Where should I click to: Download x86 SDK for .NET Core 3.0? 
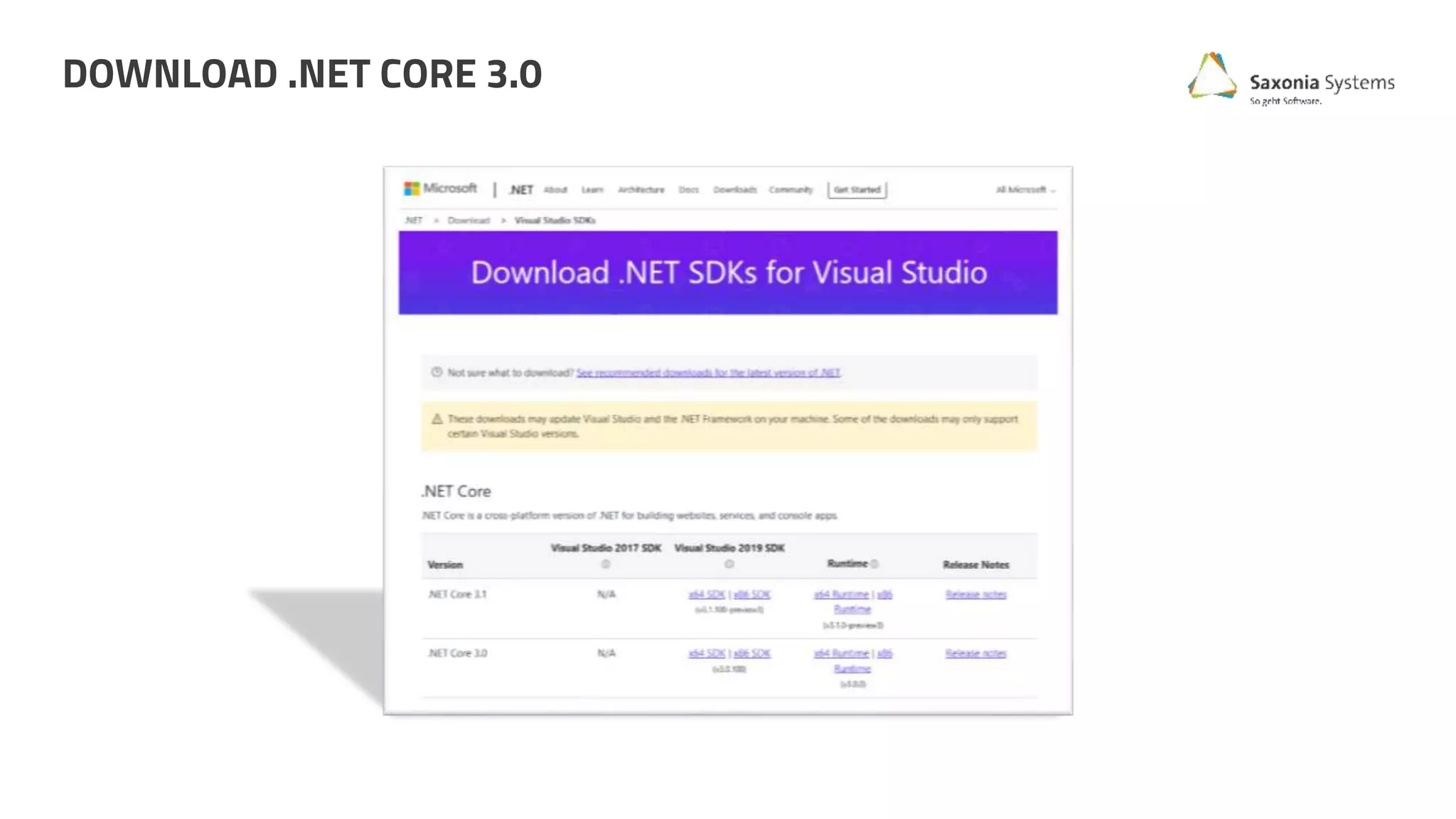tap(751, 653)
